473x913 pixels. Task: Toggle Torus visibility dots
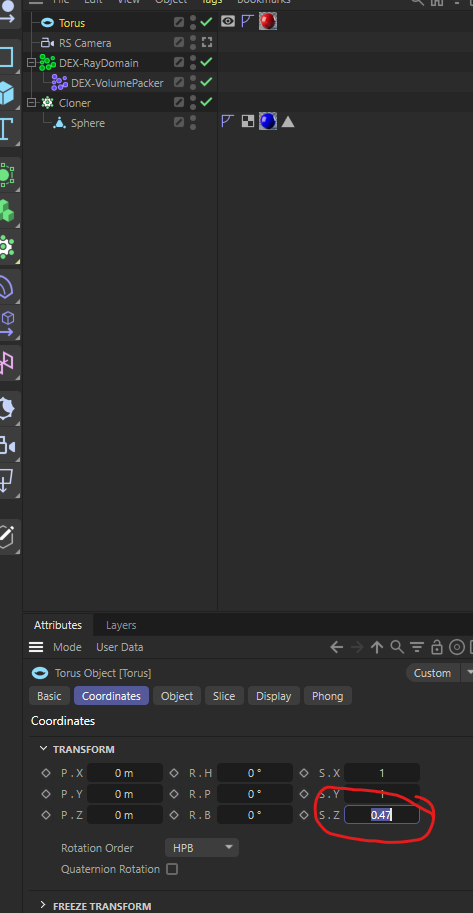point(193,23)
